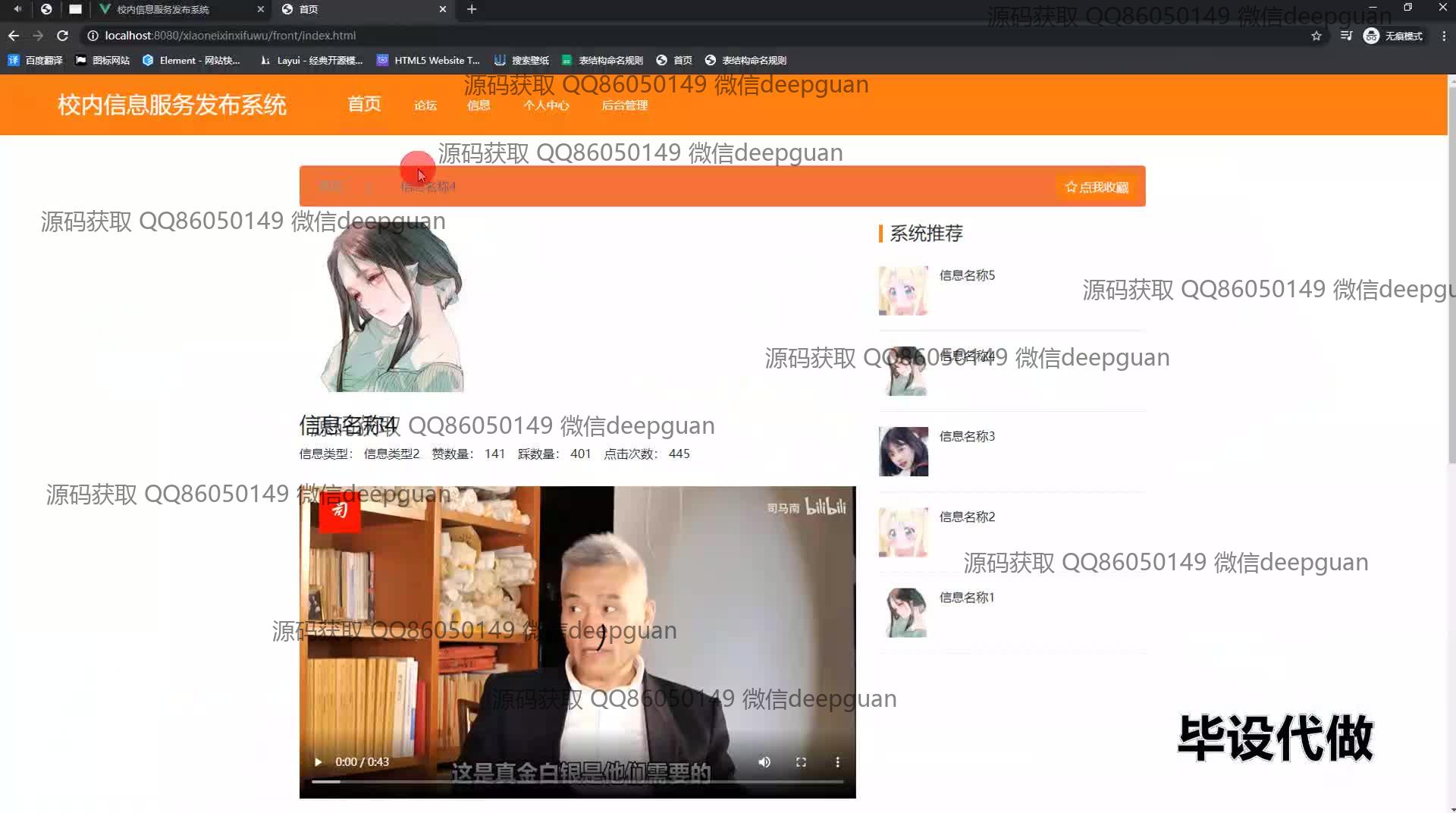Open Chrome three-dot menu

coord(1444,36)
